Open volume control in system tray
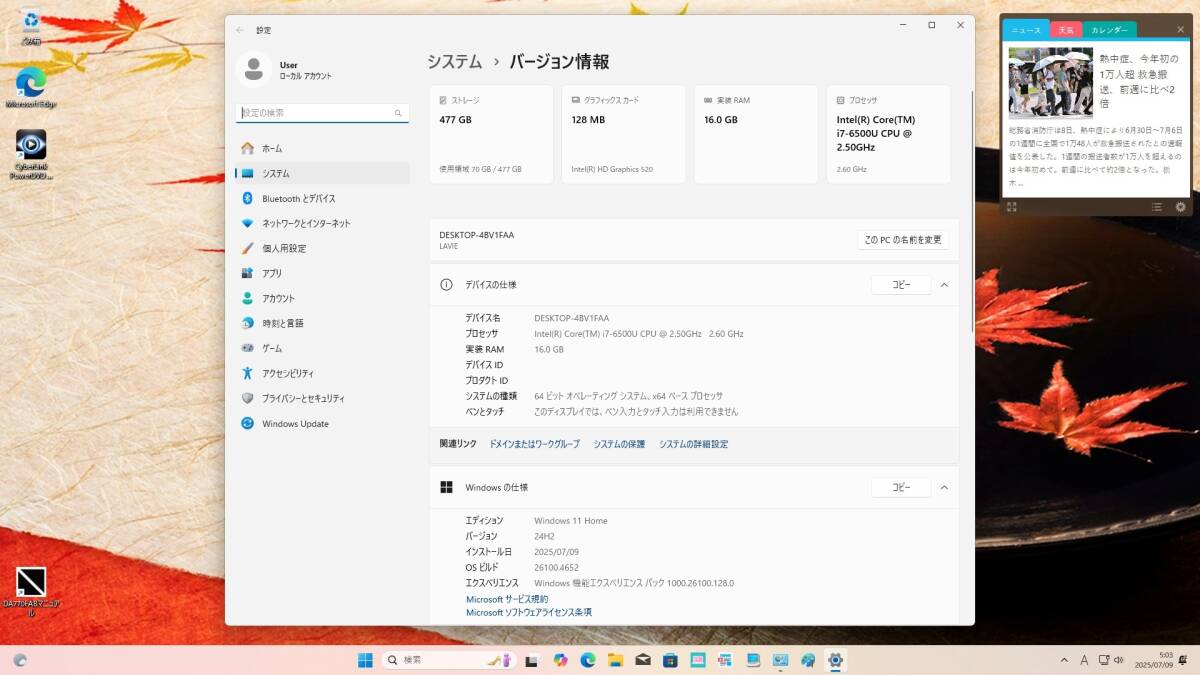 pyautogui.click(x=1118, y=660)
